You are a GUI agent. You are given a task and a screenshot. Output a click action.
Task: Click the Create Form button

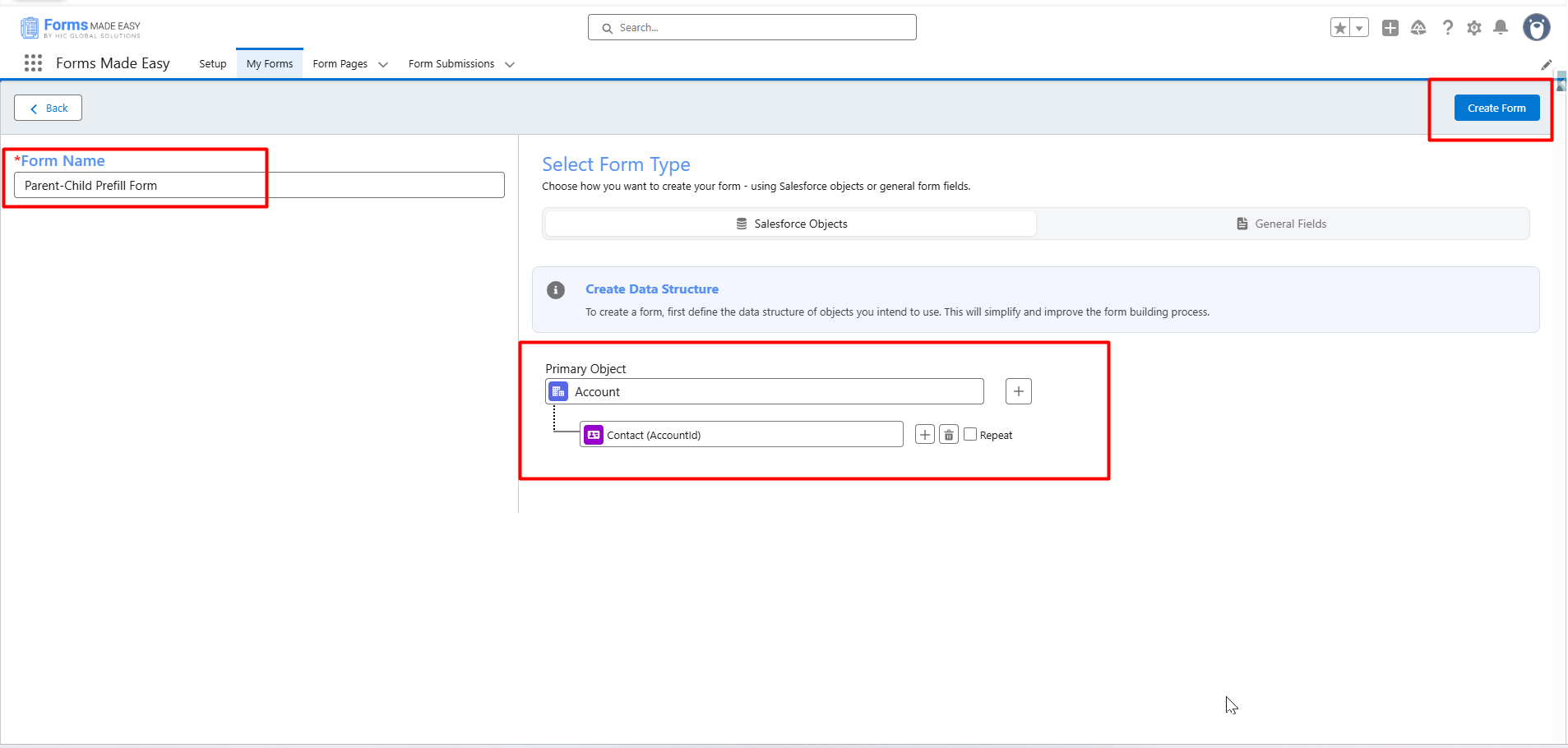tap(1496, 108)
